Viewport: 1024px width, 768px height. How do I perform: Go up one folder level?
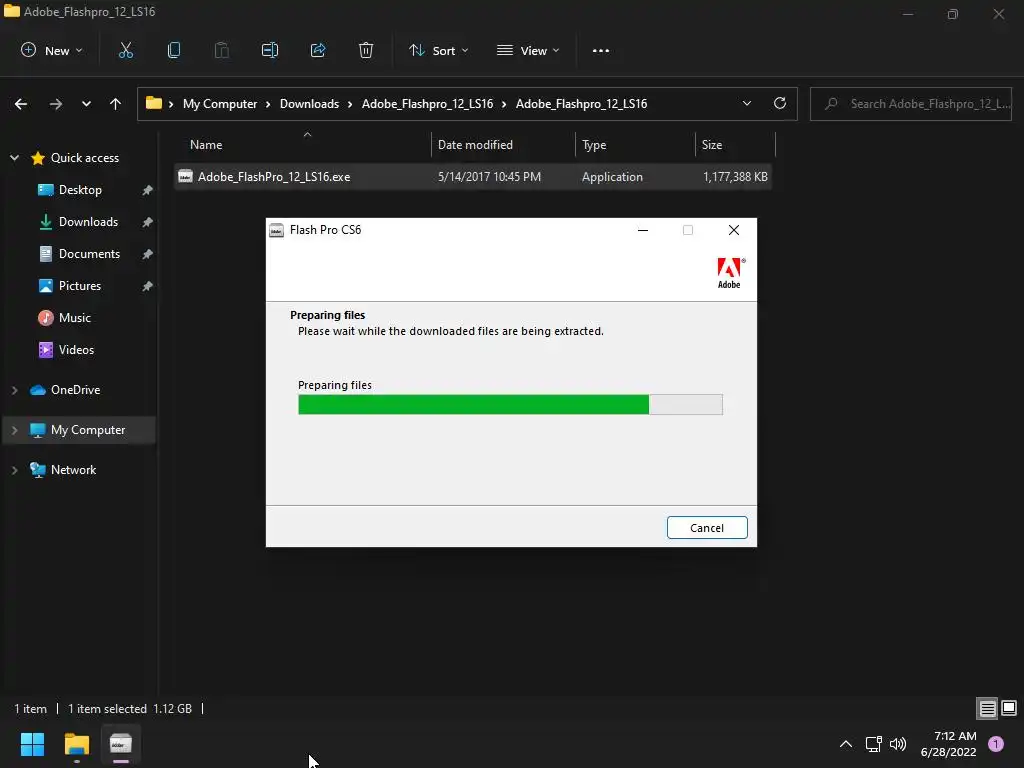pyautogui.click(x=116, y=104)
